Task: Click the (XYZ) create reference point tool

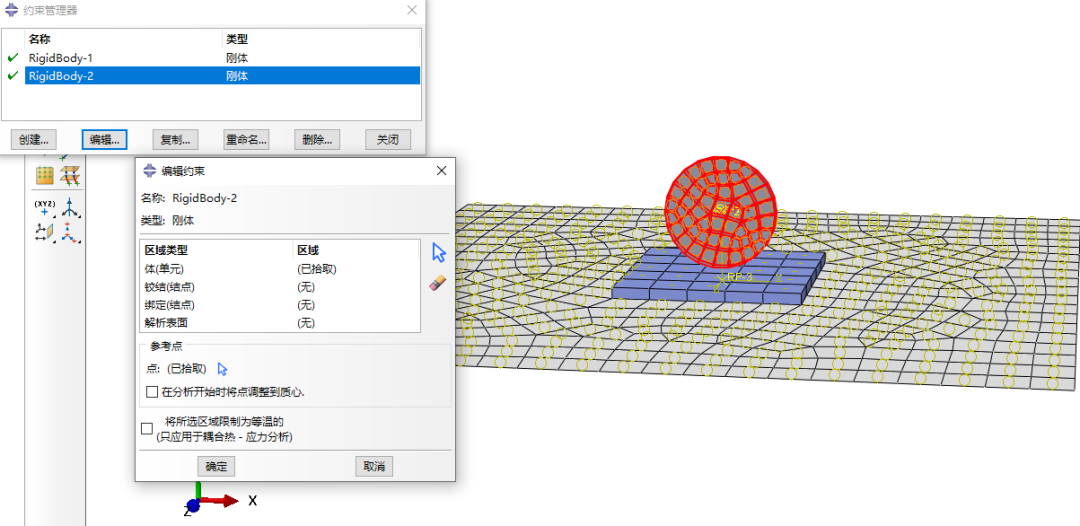Action: tap(45, 207)
